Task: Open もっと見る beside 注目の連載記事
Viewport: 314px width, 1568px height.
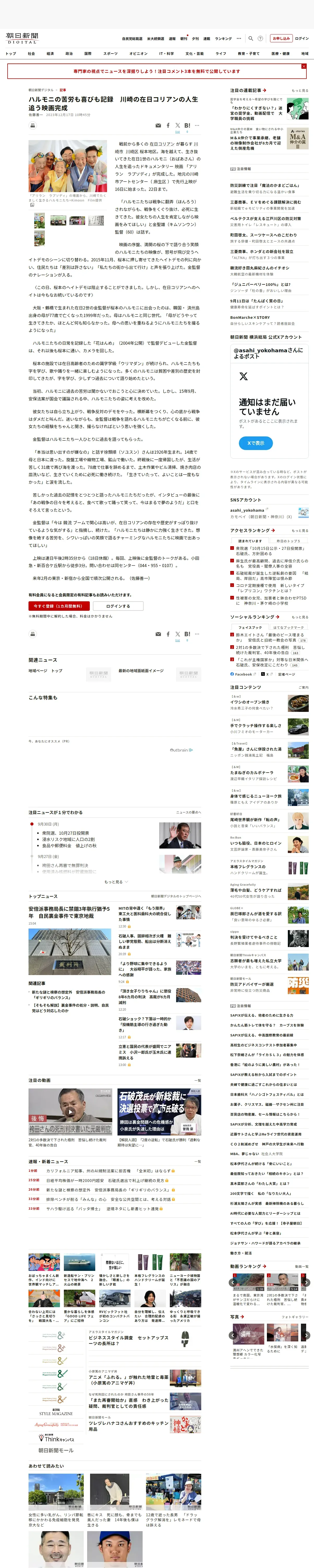Action: point(299,90)
